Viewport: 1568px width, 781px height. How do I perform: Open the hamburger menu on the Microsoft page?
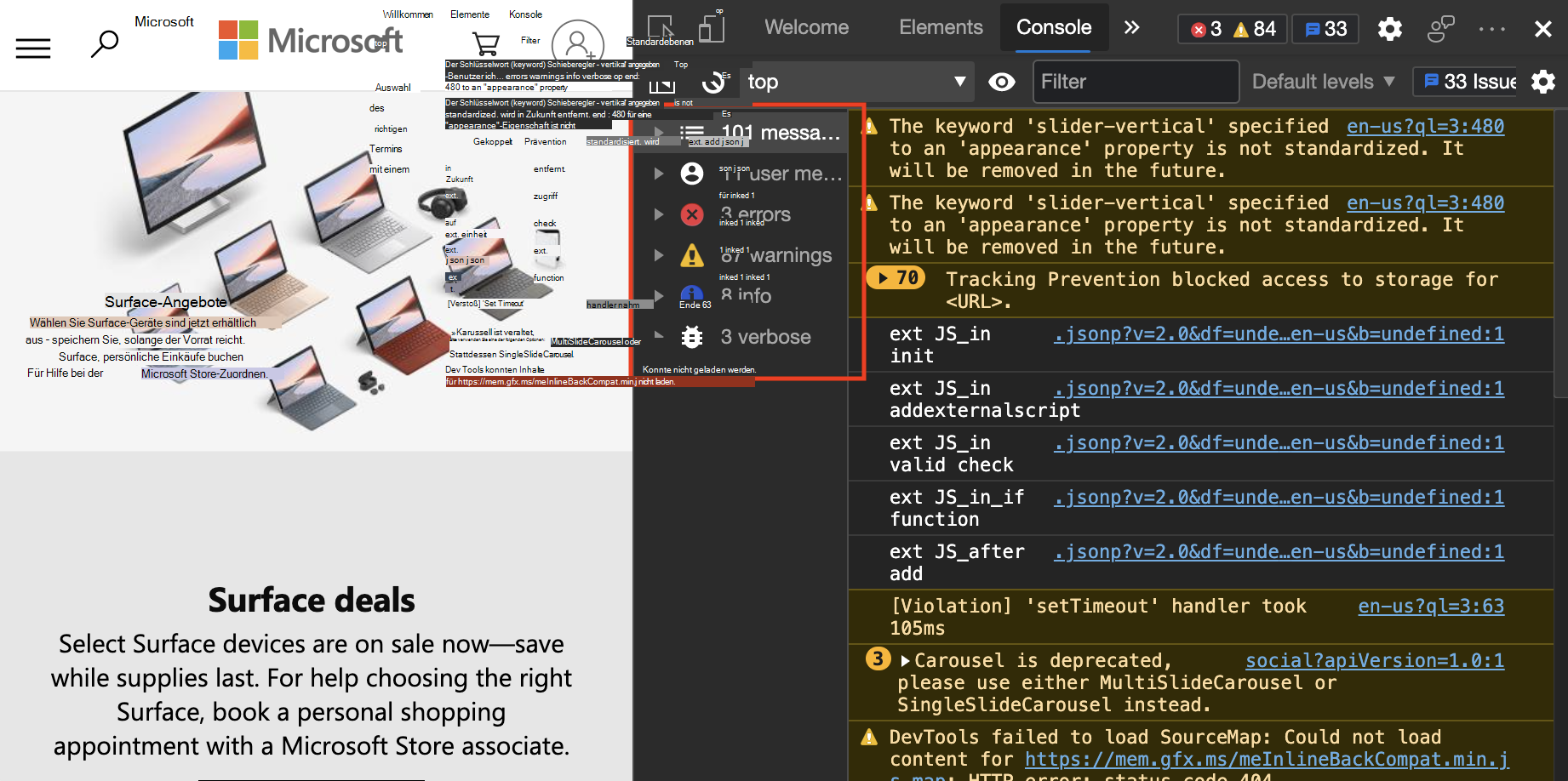tap(33, 48)
